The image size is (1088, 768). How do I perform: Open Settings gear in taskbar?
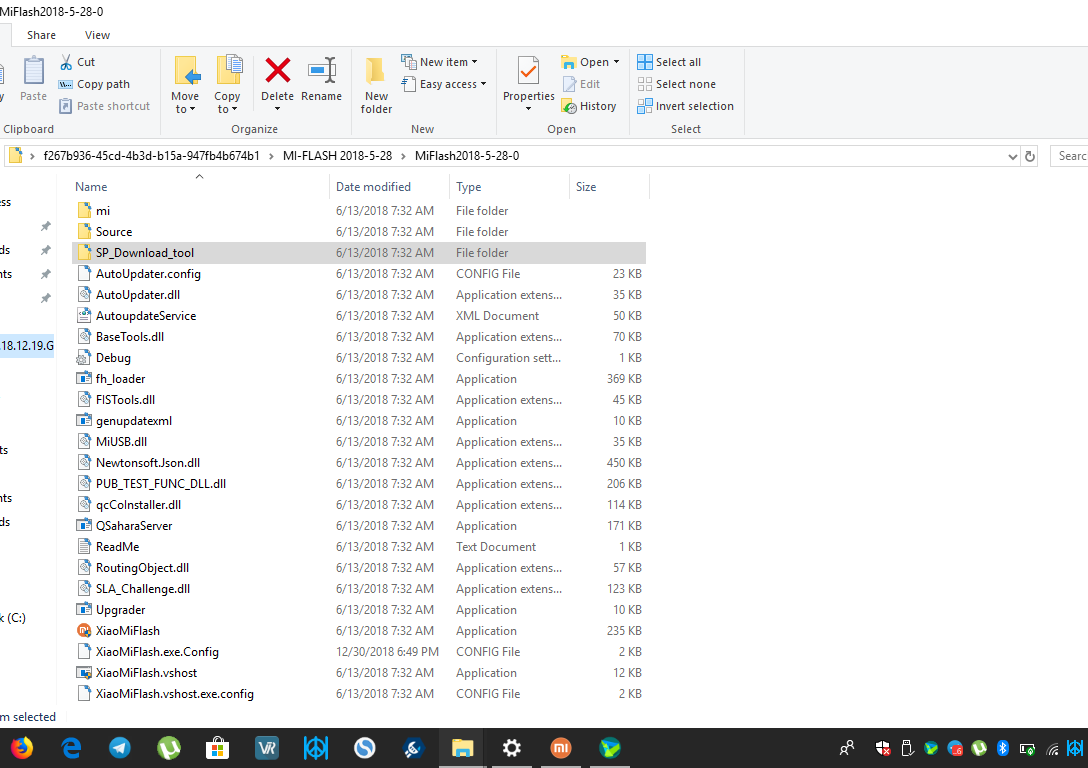[511, 748]
